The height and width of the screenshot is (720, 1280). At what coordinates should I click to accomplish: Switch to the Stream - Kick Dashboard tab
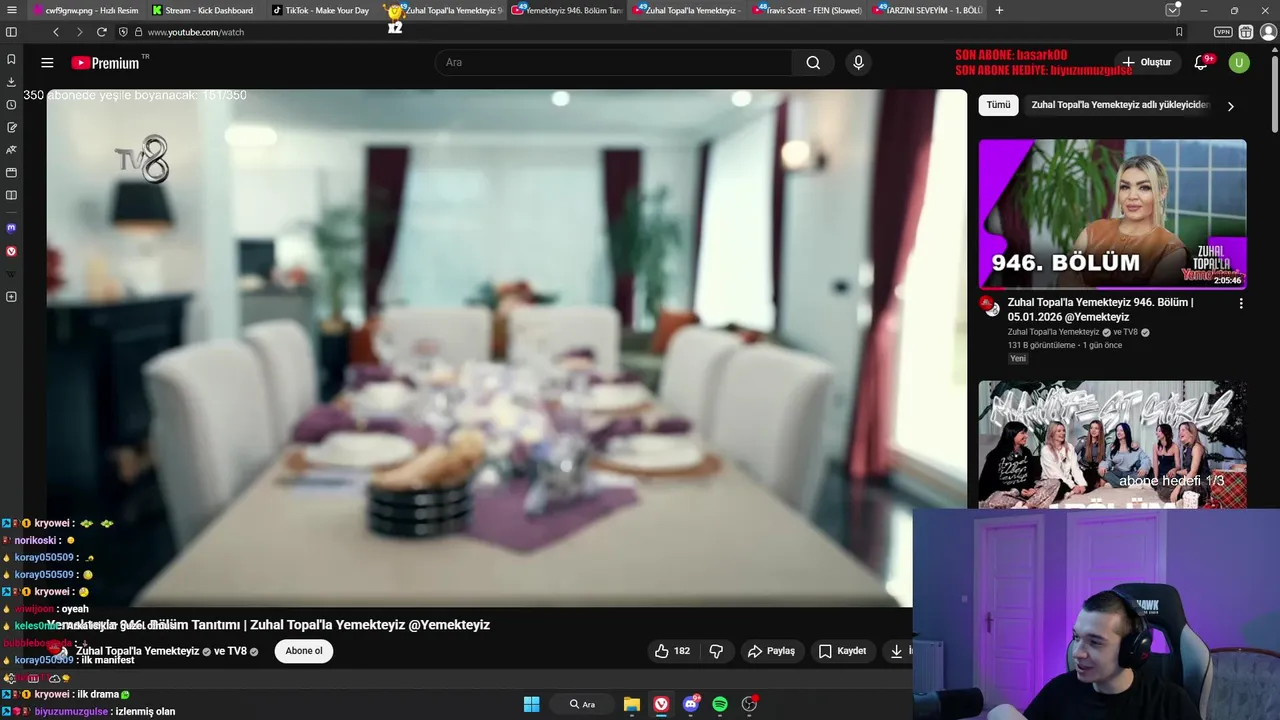pos(204,10)
